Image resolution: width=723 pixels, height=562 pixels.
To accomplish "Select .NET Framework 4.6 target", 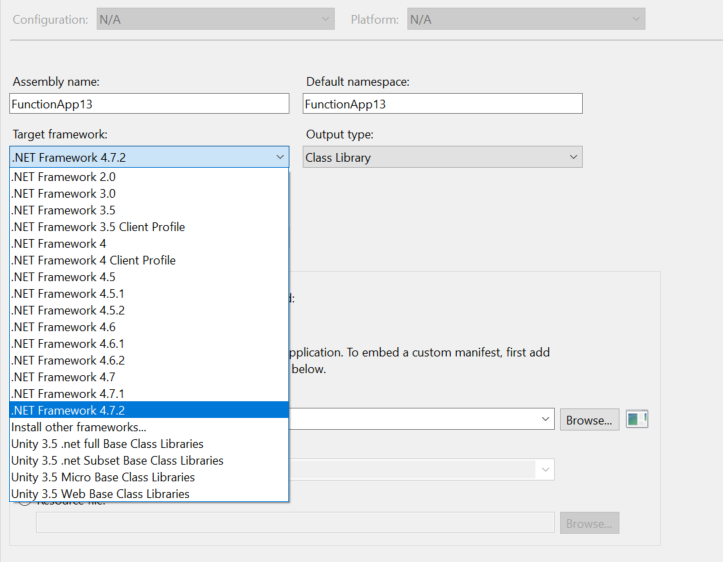I will [149, 327].
